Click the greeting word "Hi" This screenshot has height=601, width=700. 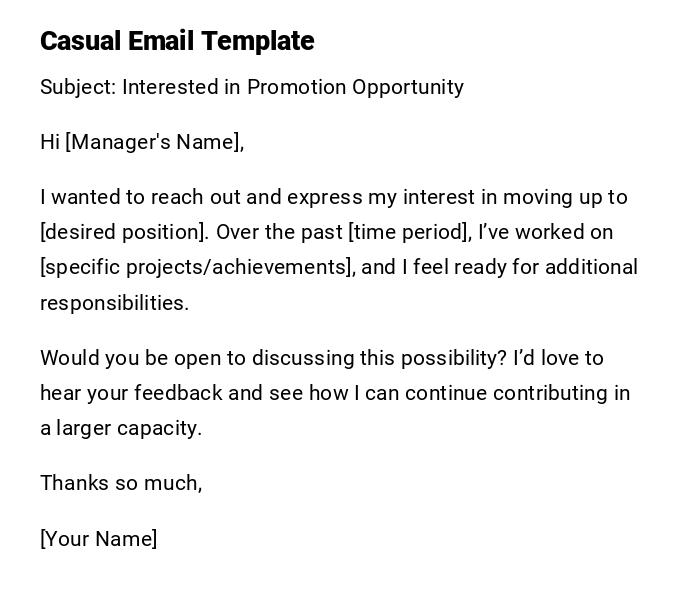[x=50, y=142]
